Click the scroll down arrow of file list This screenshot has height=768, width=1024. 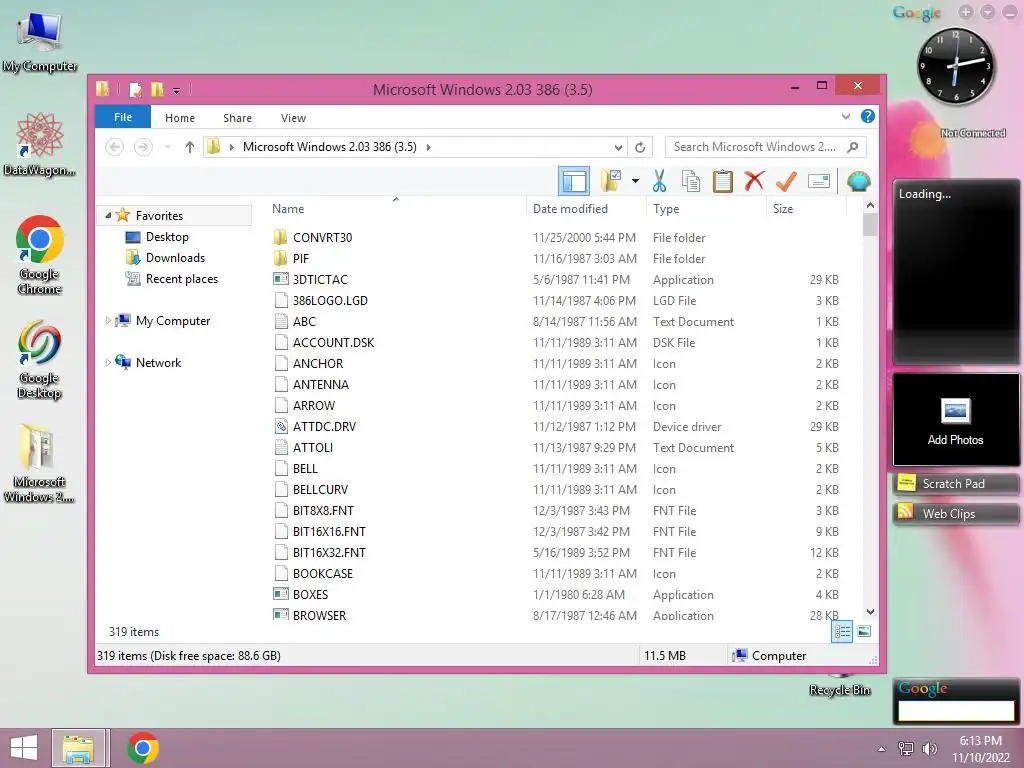[870, 612]
